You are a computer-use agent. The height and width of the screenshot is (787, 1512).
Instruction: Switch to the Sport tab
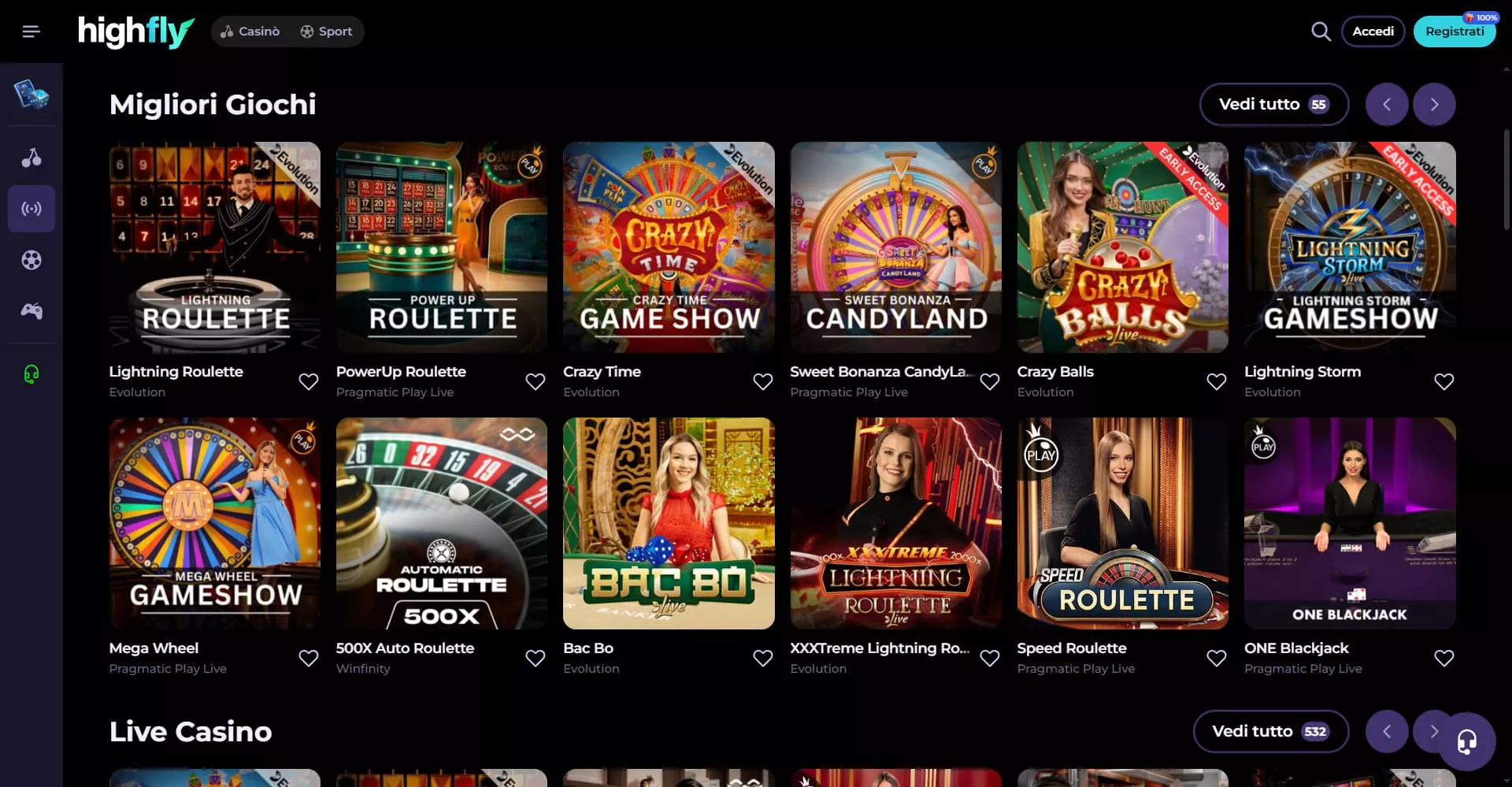tap(327, 32)
